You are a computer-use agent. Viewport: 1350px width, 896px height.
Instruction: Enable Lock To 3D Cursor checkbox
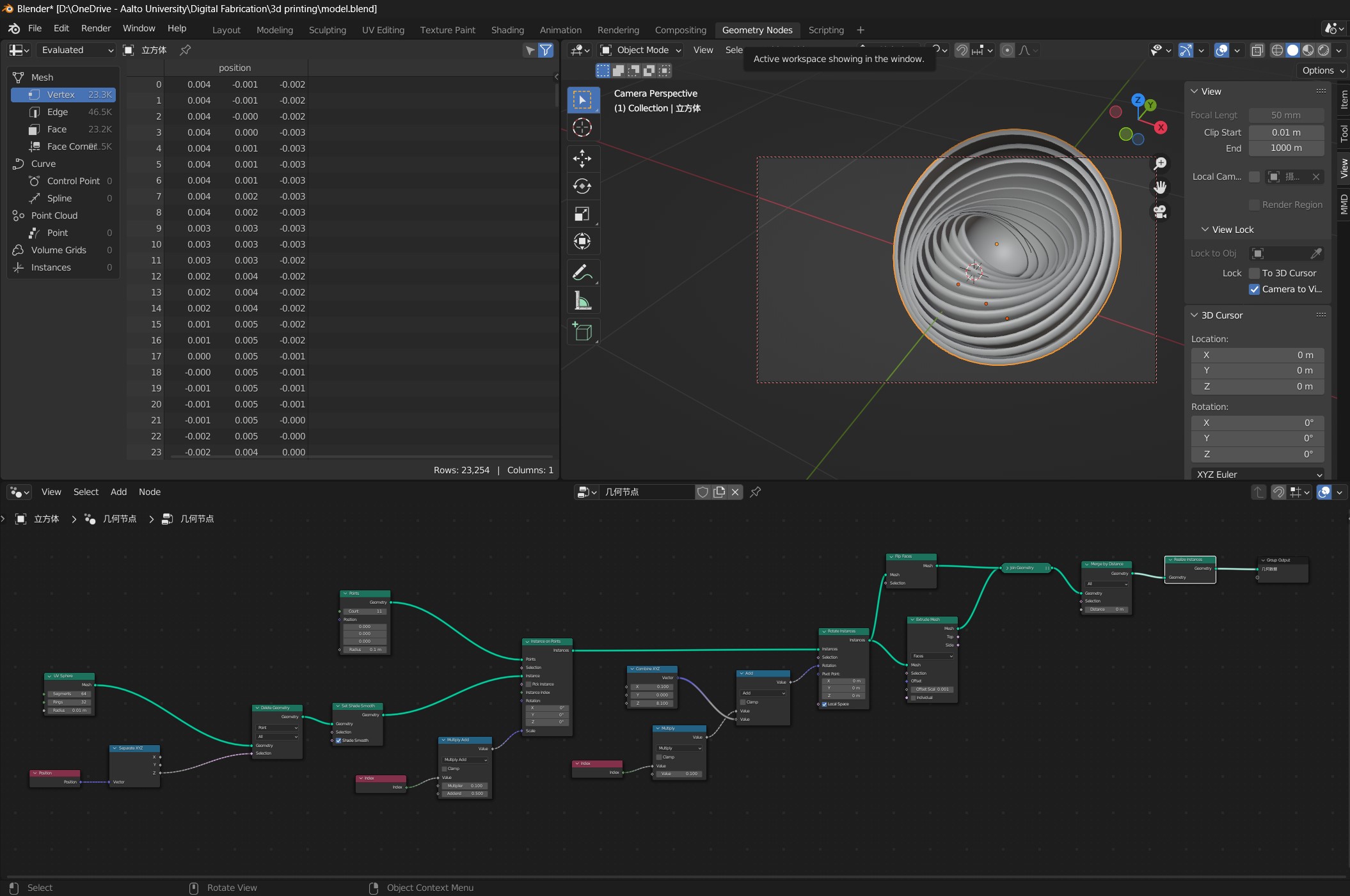1254,273
